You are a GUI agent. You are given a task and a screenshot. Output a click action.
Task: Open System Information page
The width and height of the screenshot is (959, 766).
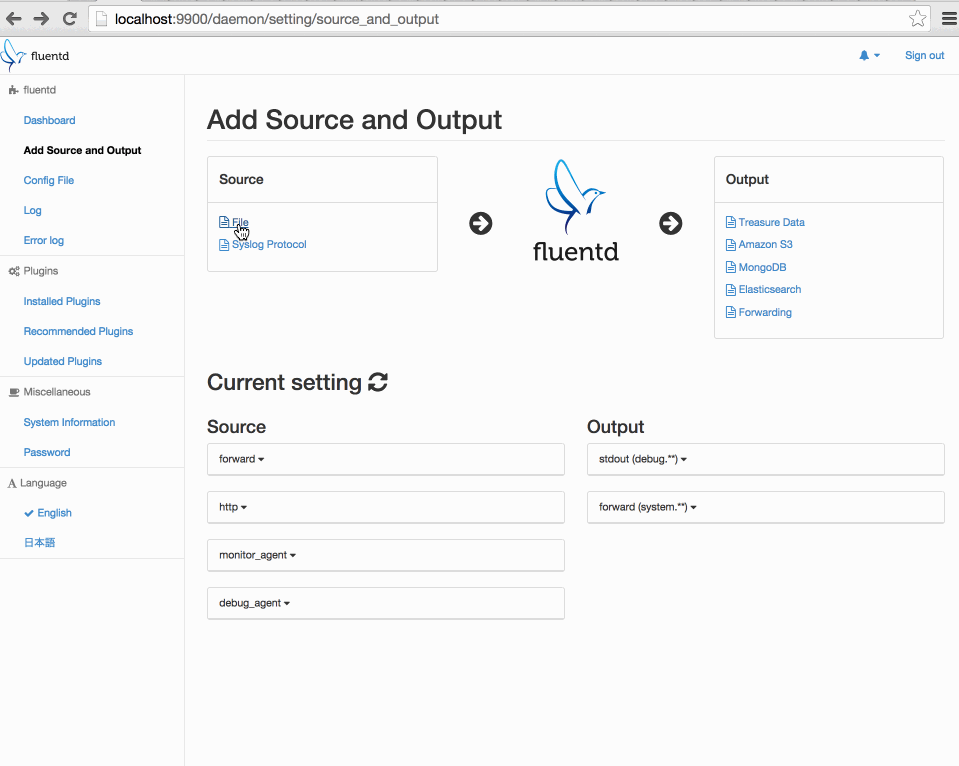pyautogui.click(x=69, y=422)
